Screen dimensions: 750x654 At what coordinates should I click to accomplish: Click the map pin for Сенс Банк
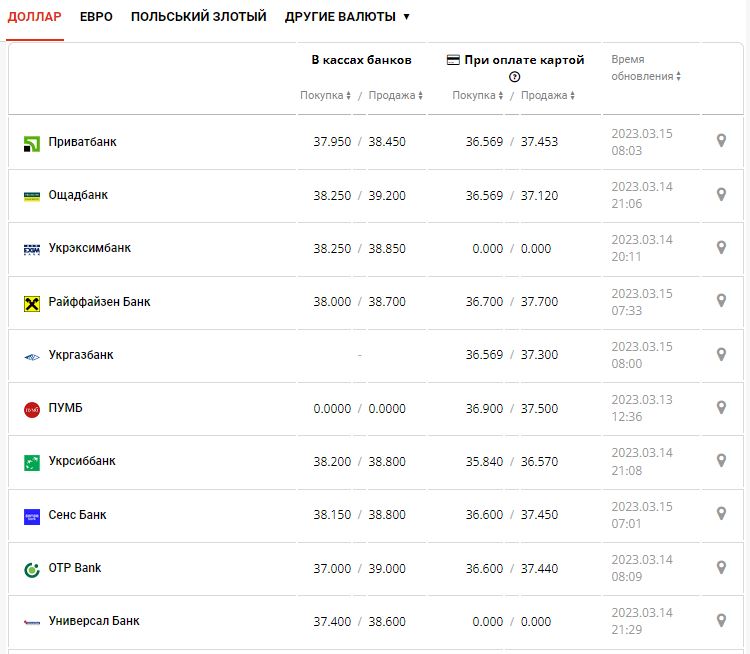[x=721, y=514]
